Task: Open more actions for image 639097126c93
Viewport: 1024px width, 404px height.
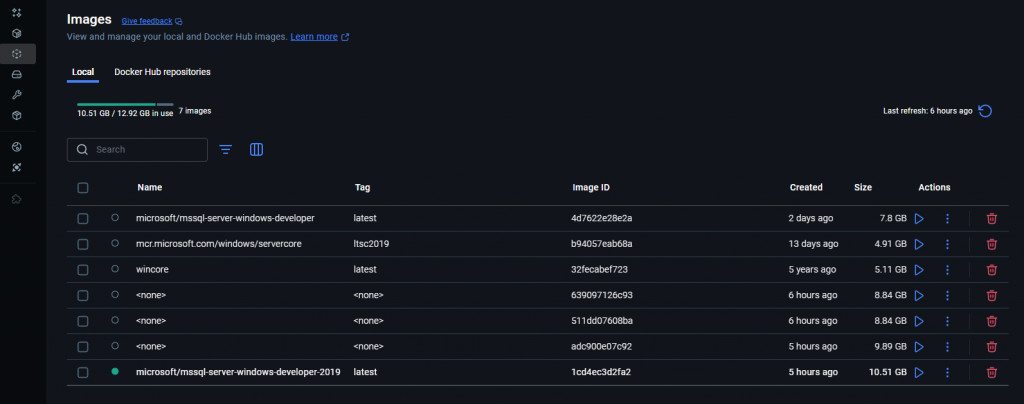Action: point(948,296)
